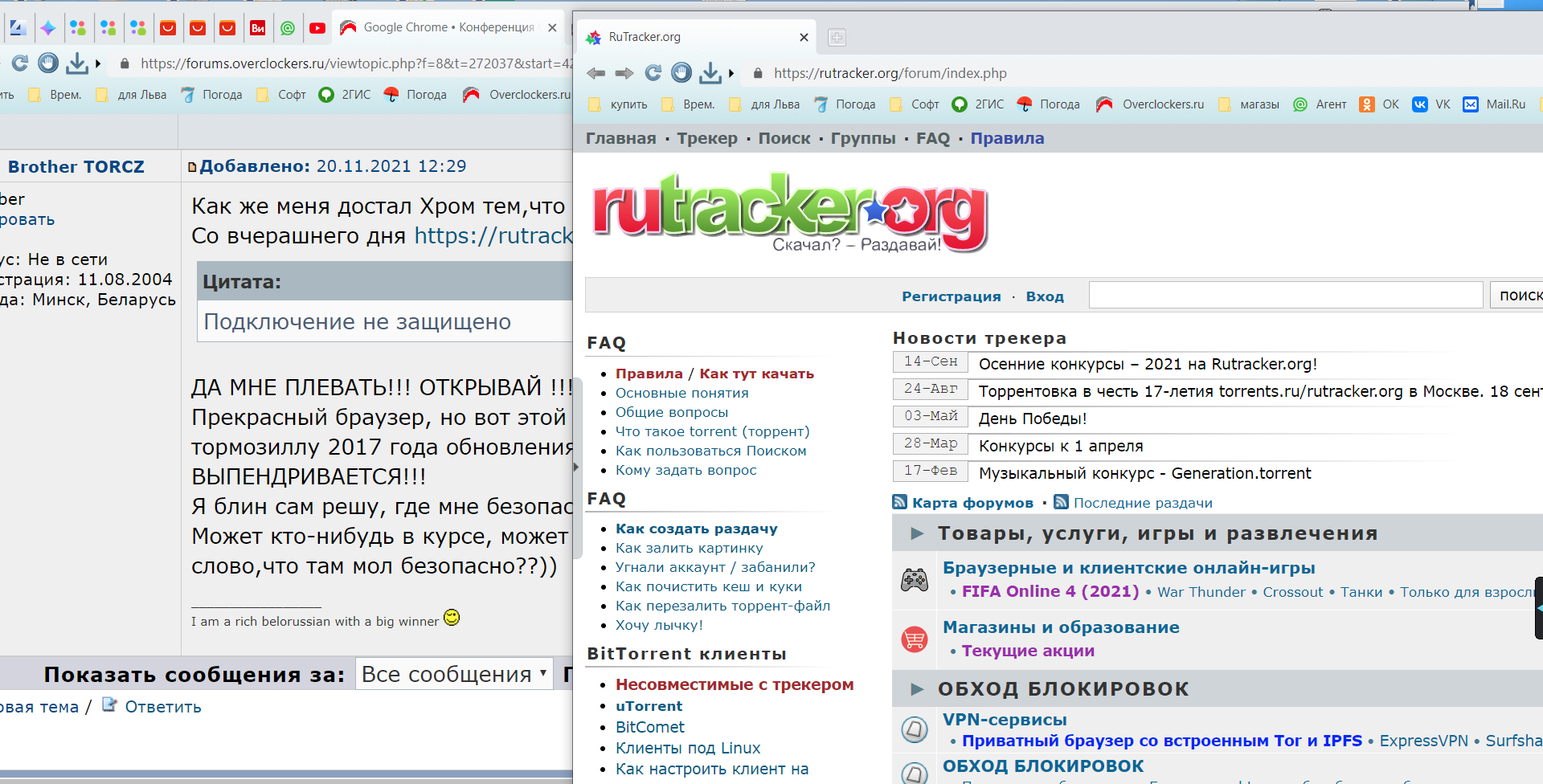Screen dimensions: 1543x784
Task: Open a new tab beside RuTracker.org
Action: tap(837, 37)
